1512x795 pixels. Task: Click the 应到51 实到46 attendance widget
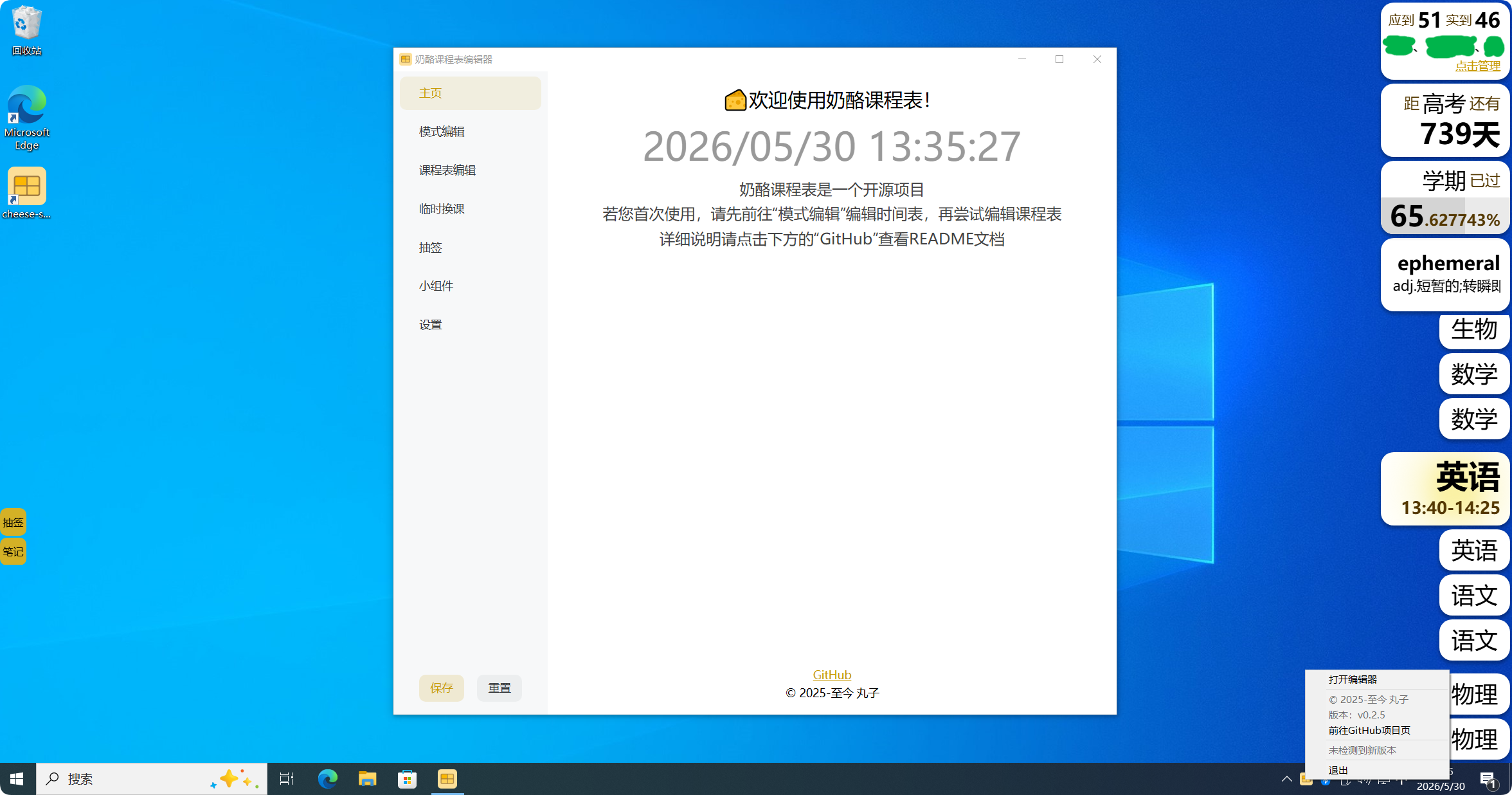pyautogui.click(x=1445, y=40)
